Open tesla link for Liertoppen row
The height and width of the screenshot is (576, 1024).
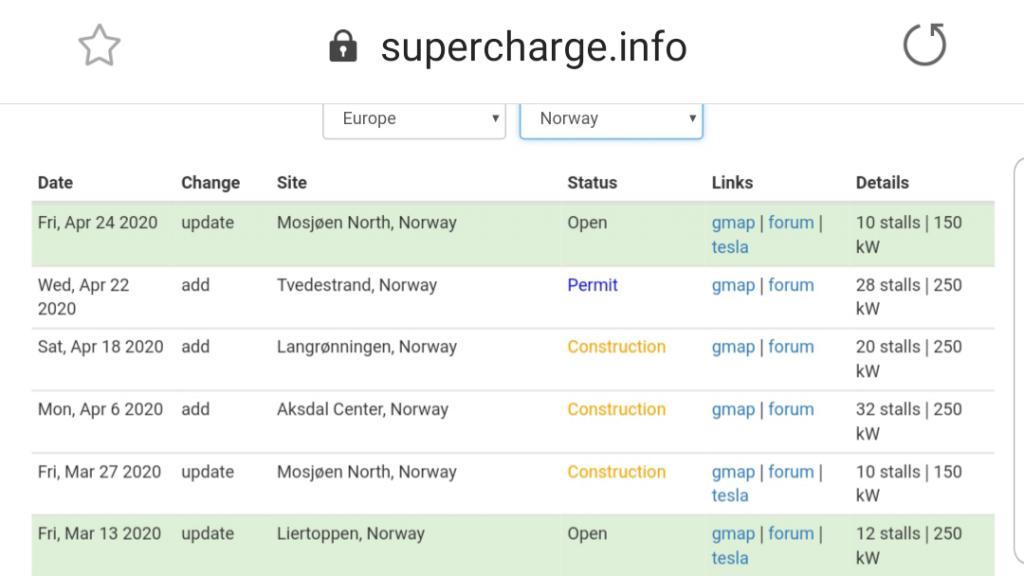pyautogui.click(x=729, y=558)
